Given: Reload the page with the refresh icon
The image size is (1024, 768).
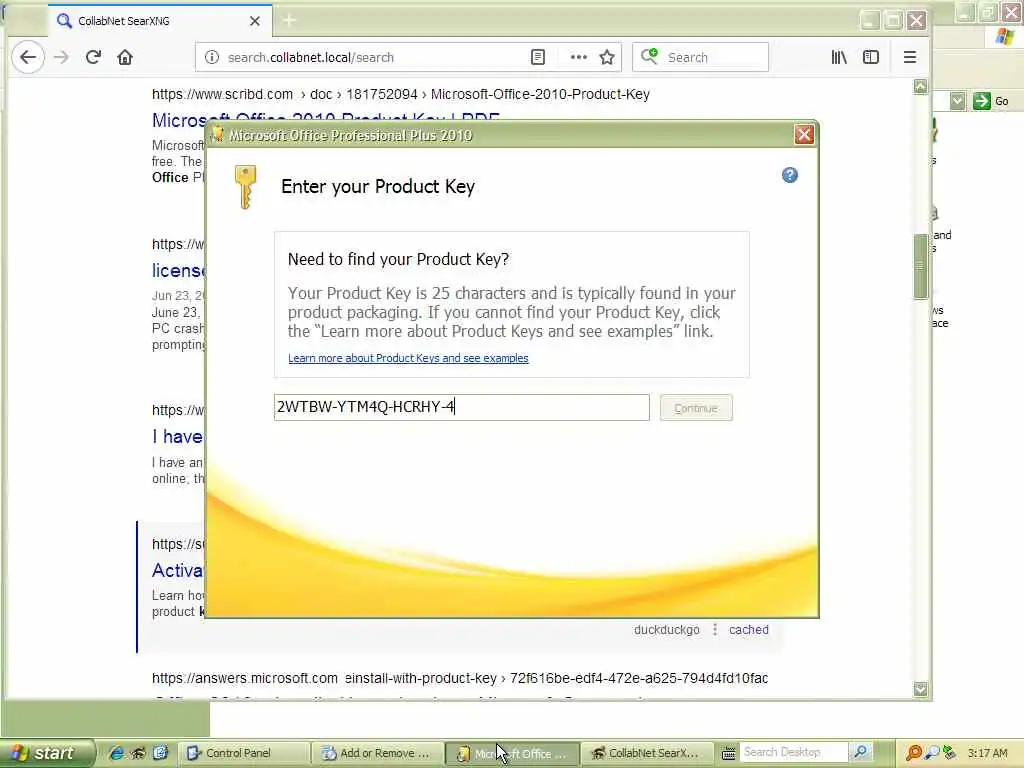Looking at the screenshot, I should (93, 57).
